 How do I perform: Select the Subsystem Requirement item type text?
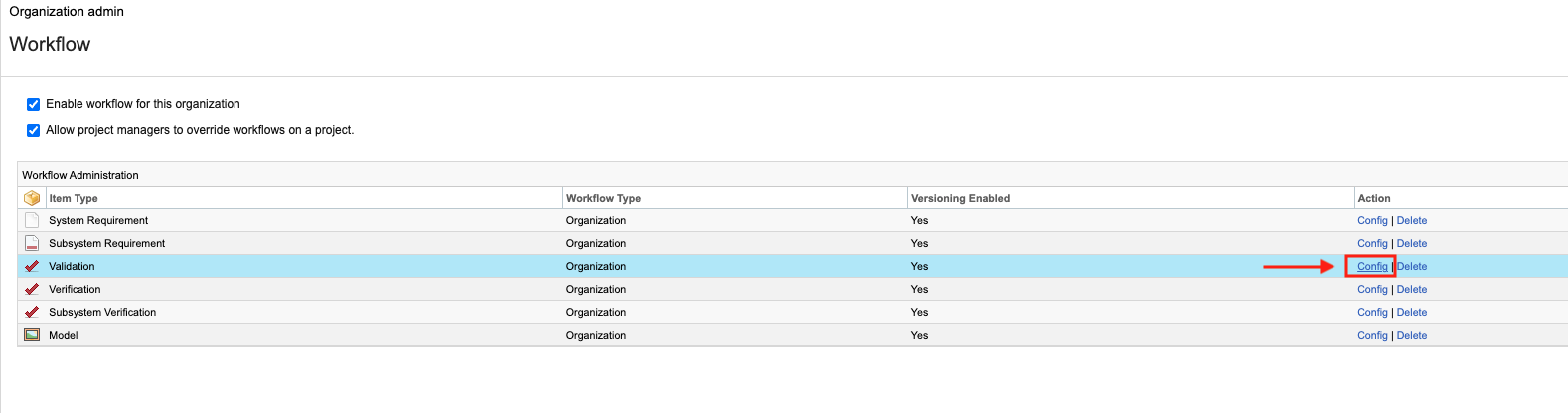coord(107,244)
